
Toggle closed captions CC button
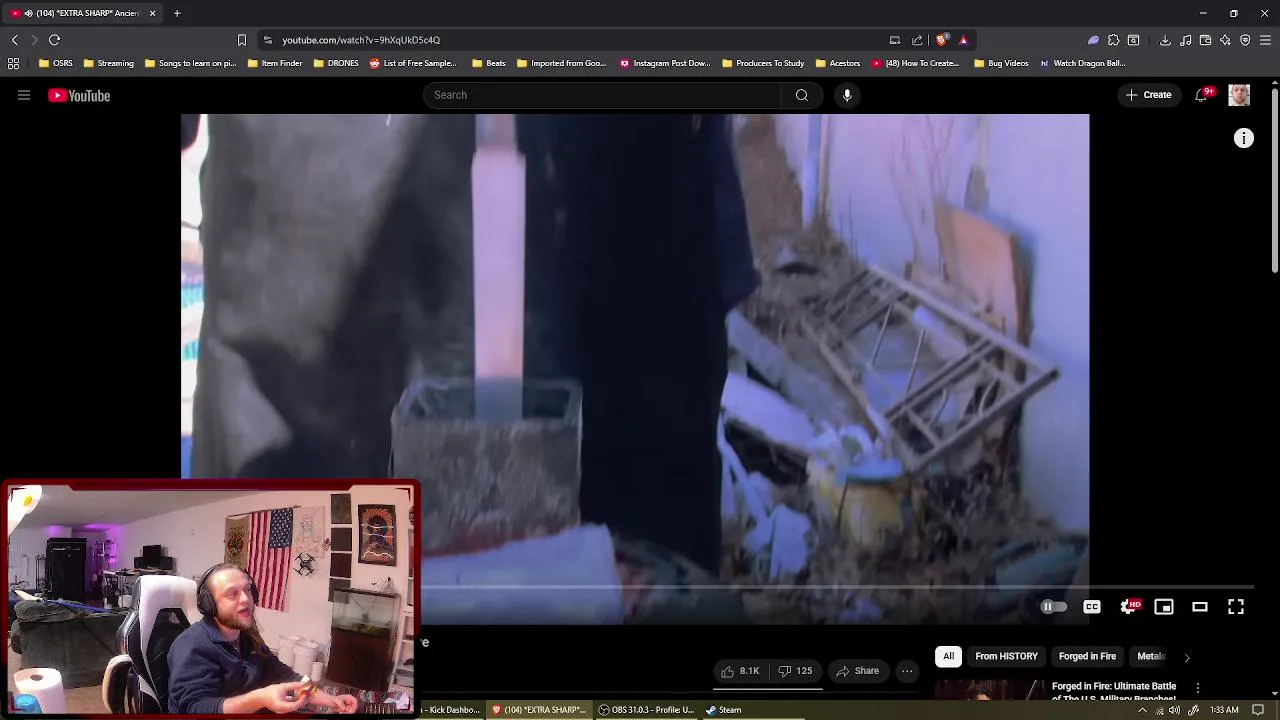pos(1092,607)
